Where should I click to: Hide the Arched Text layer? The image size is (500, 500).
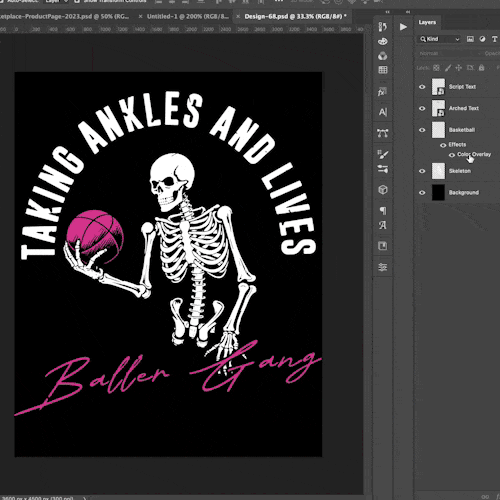(422, 108)
